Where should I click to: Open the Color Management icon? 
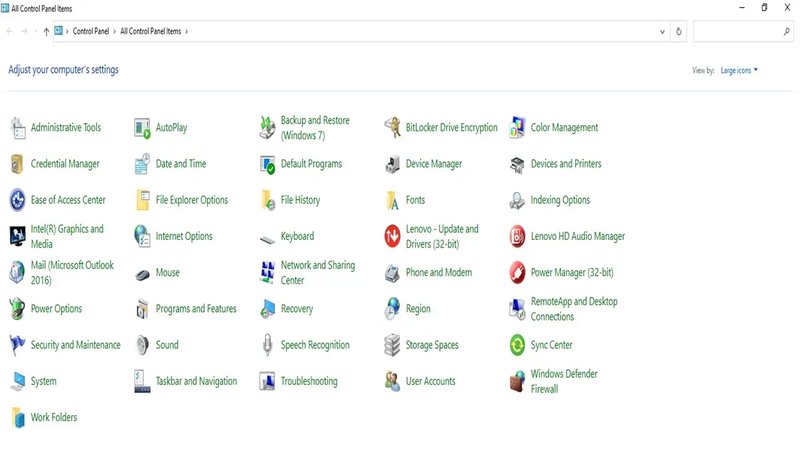(x=517, y=128)
